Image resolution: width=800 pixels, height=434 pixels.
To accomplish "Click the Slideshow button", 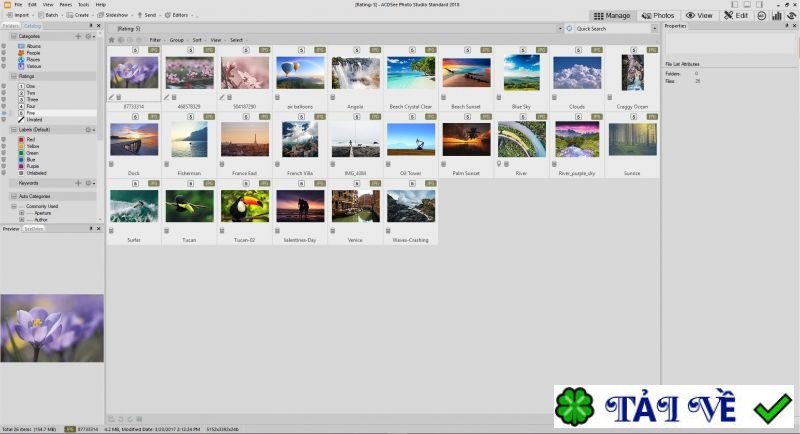I will pos(113,15).
